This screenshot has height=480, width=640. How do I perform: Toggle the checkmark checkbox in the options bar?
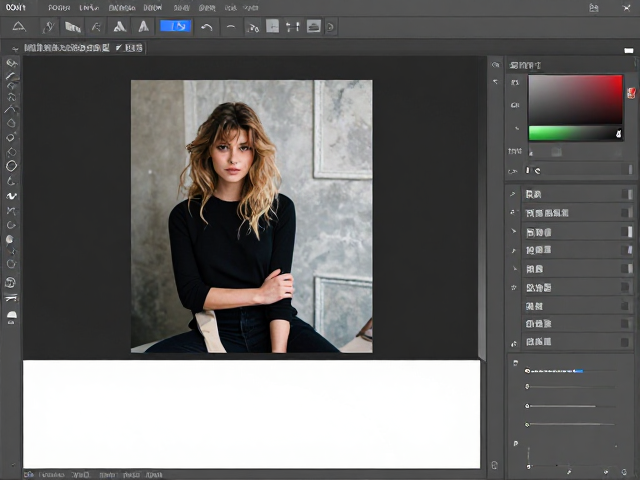click(119, 48)
